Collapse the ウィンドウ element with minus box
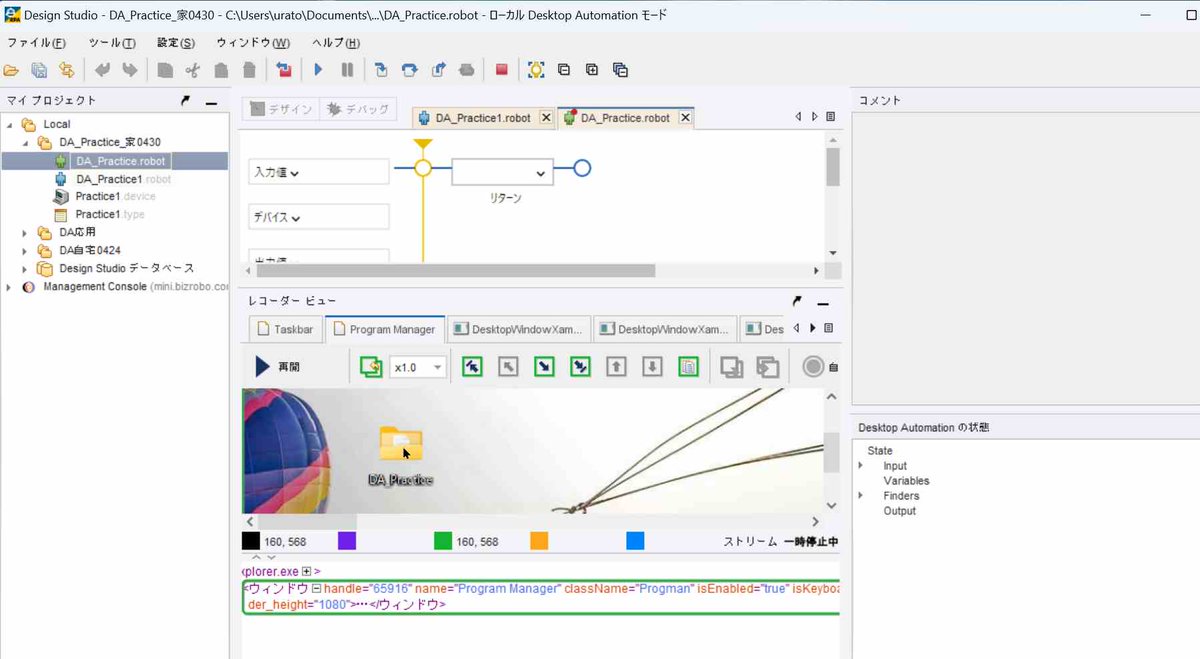The width and height of the screenshot is (1200, 659). [316, 589]
